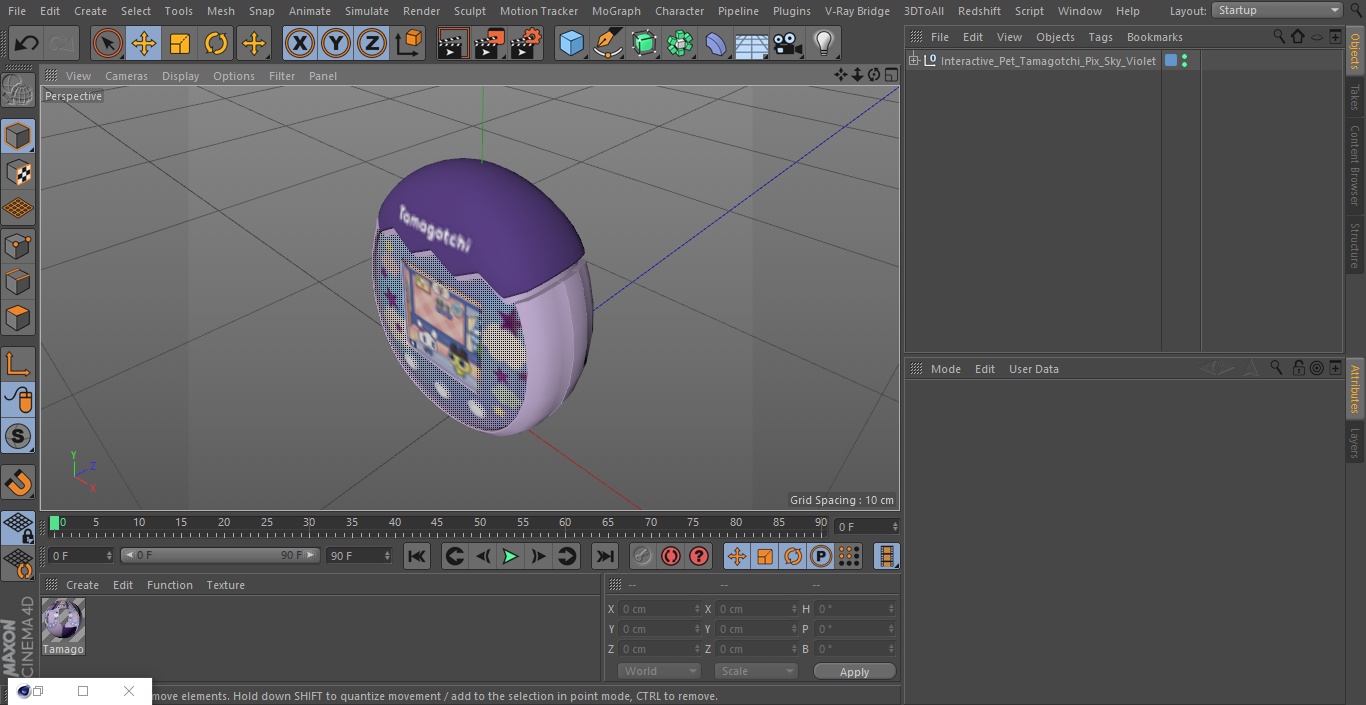Toggle X axis lock
The height and width of the screenshot is (705, 1366).
(300, 43)
